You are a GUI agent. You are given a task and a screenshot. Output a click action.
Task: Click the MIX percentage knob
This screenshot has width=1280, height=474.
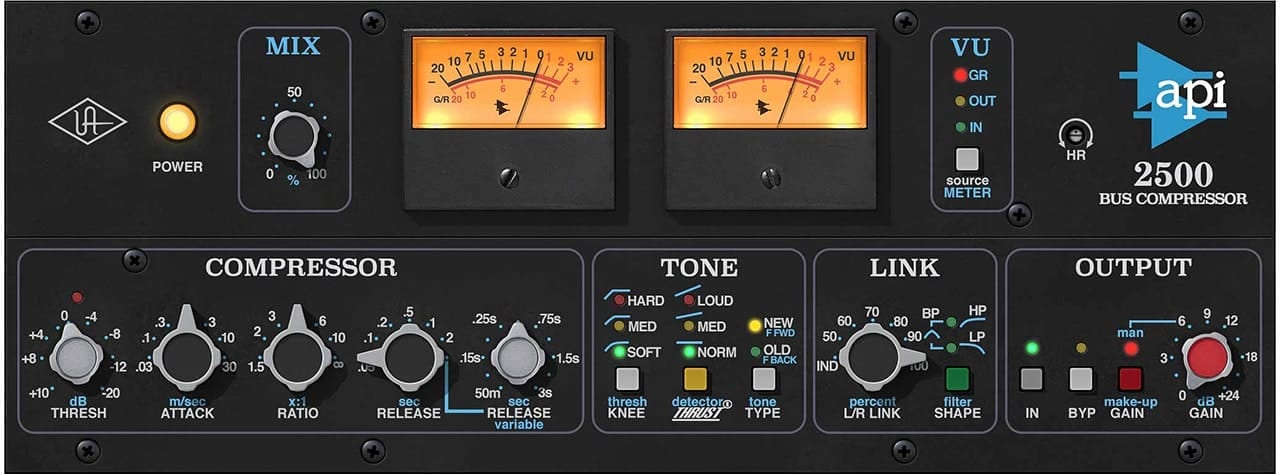click(x=293, y=140)
